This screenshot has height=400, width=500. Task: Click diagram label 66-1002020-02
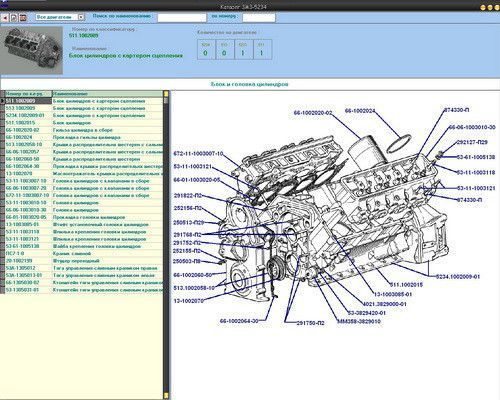[x=313, y=113]
